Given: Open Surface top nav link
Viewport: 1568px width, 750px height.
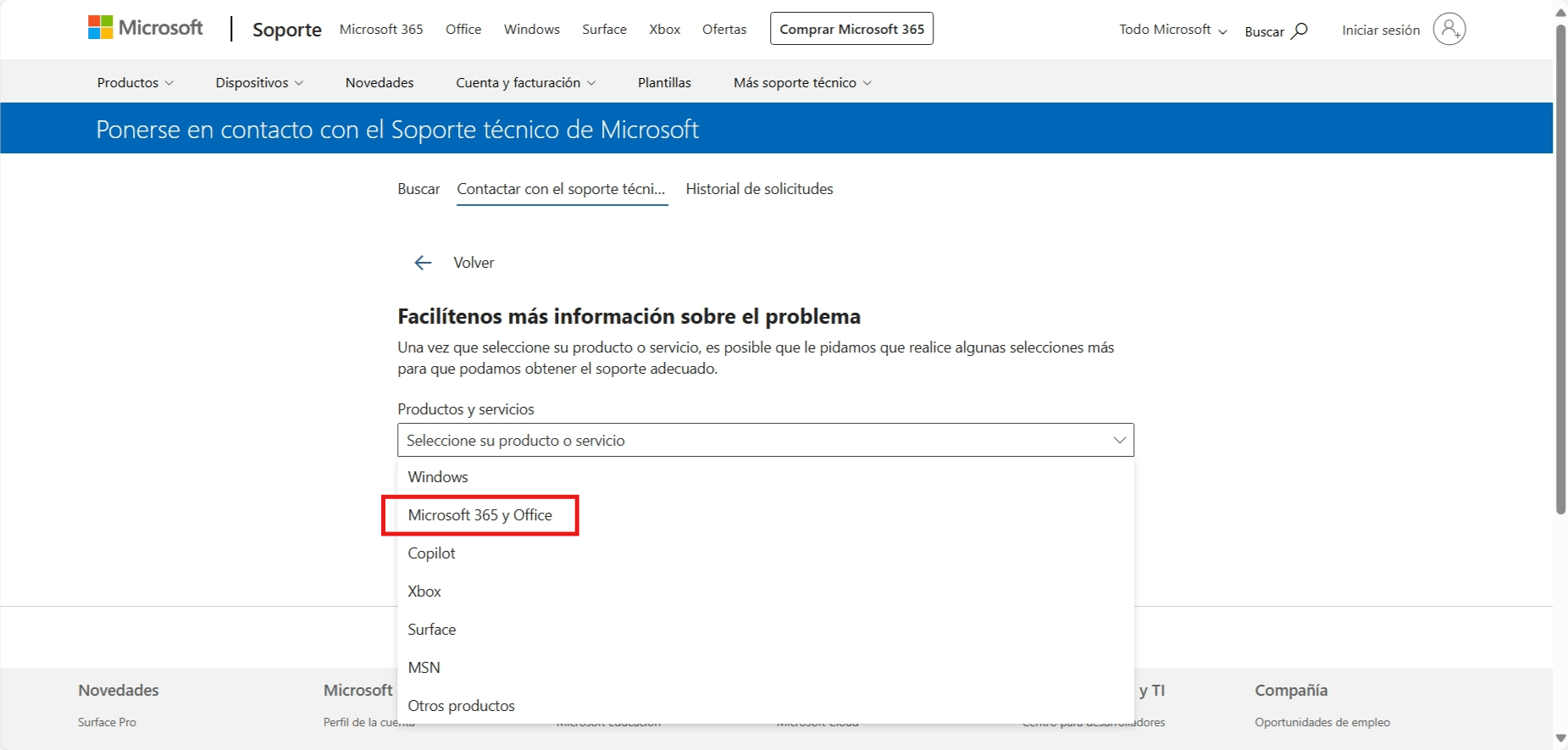Looking at the screenshot, I should point(604,29).
